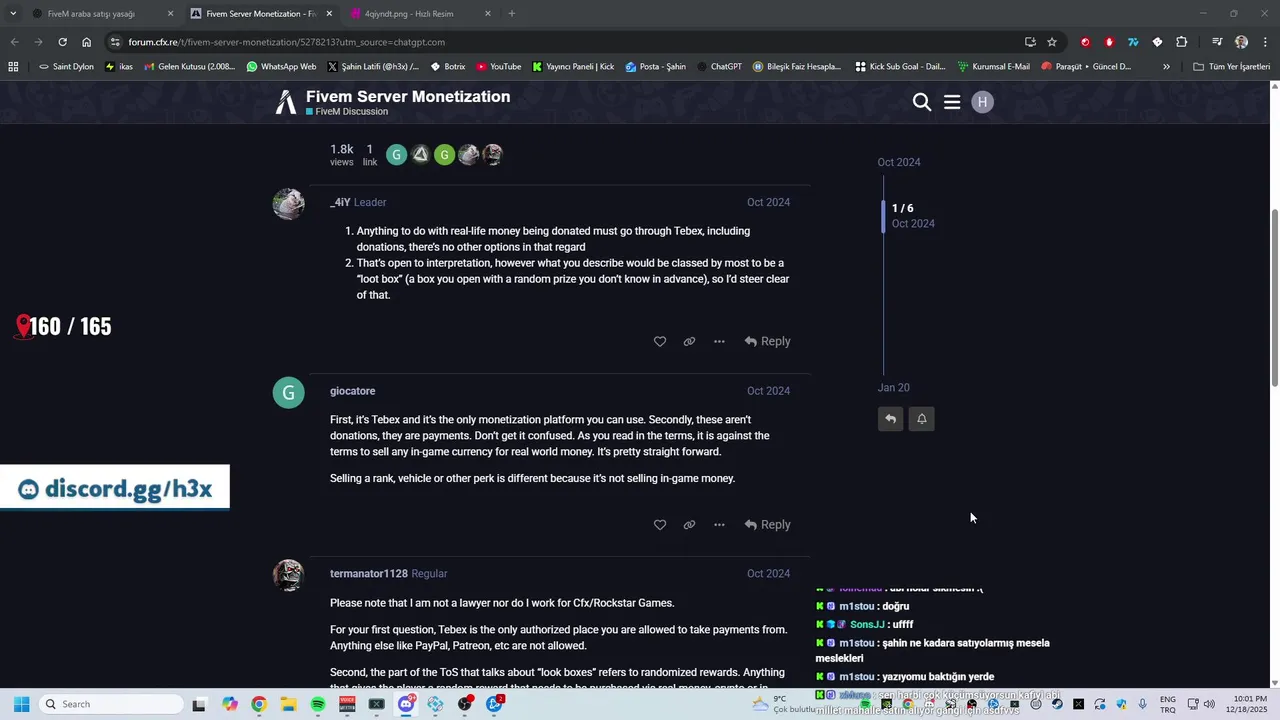Open the ChatGPT bookmark
This screenshot has width=1280, height=720.
click(x=719, y=67)
